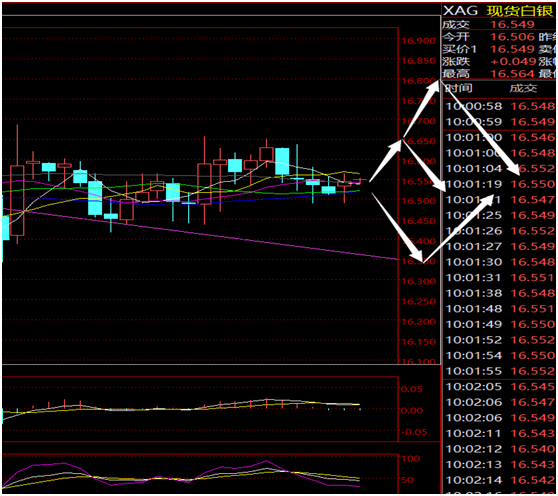Select the 10:01:26 tick row
Screen dimensions: 558x496
(x=500, y=231)
